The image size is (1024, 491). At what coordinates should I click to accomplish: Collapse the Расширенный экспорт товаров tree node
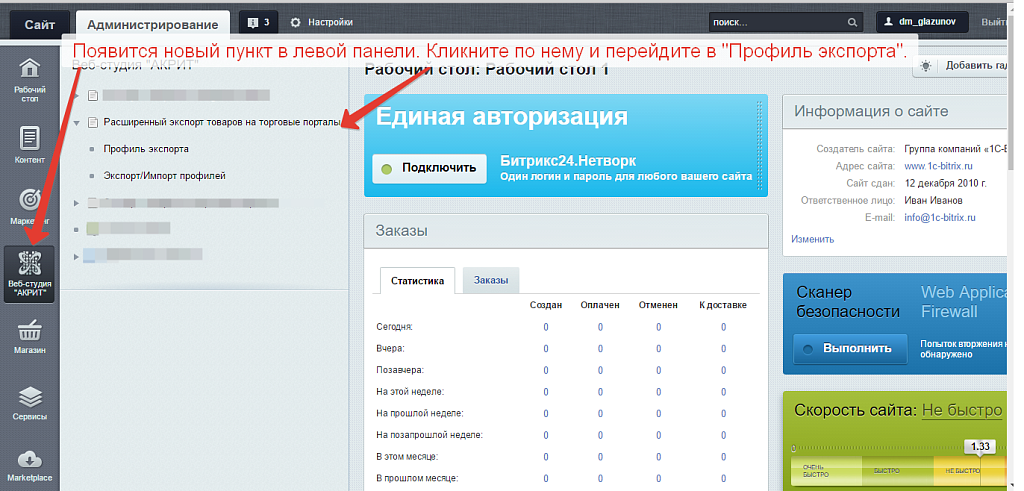pyautogui.click(x=77, y=123)
